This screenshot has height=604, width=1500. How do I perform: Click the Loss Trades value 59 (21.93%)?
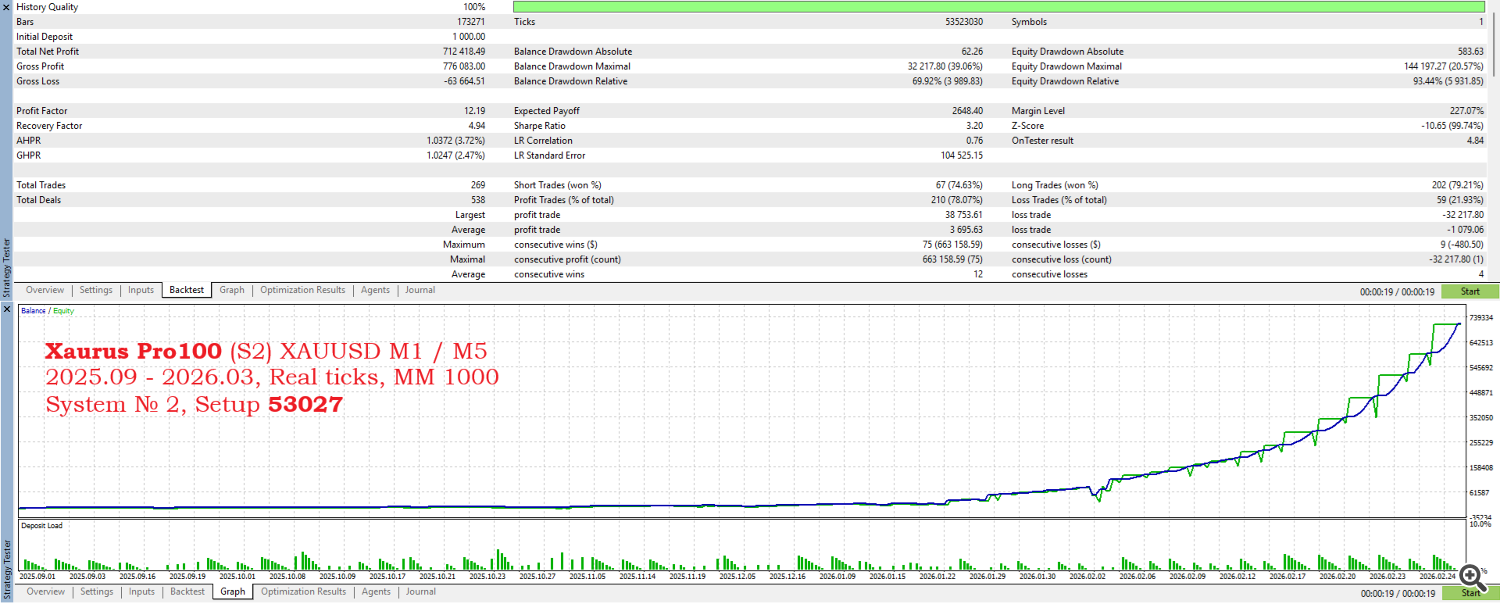pos(1459,200)
